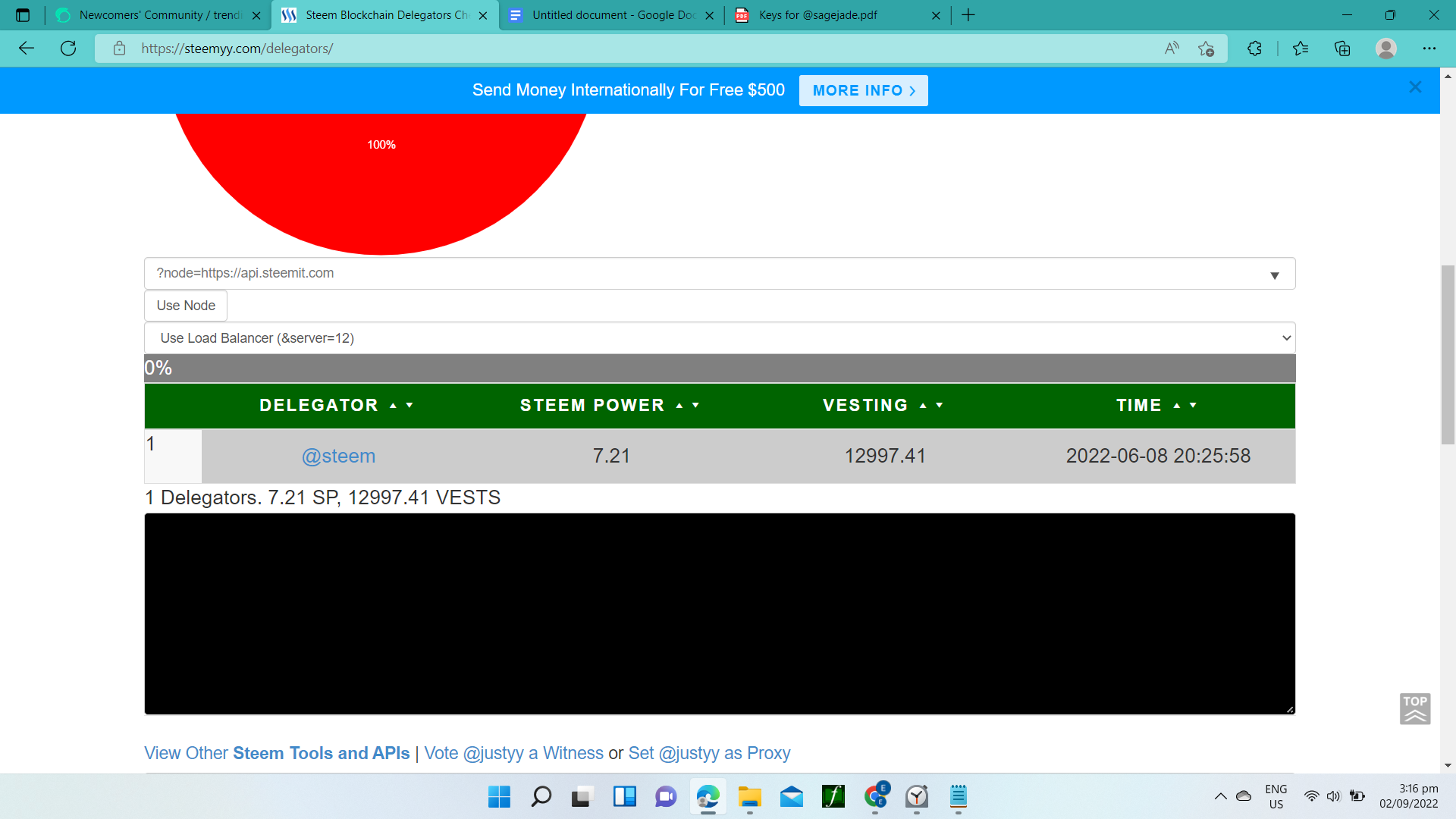Activate the Read aloud icon
The height and width of the screenshot is (819, 1456).
(1172, 49)
